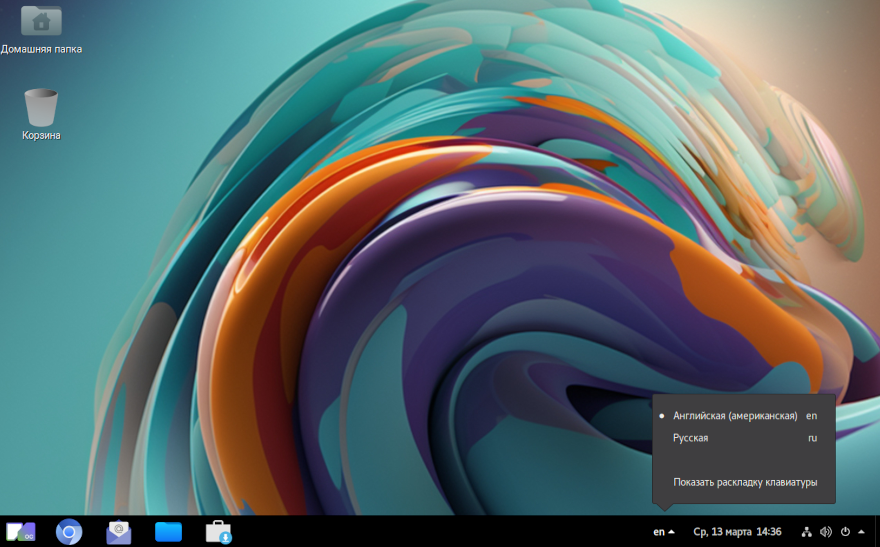This screenshot has height=547, width=880.
Task: Open the mail client from taskbar
Action: (119, 532)
